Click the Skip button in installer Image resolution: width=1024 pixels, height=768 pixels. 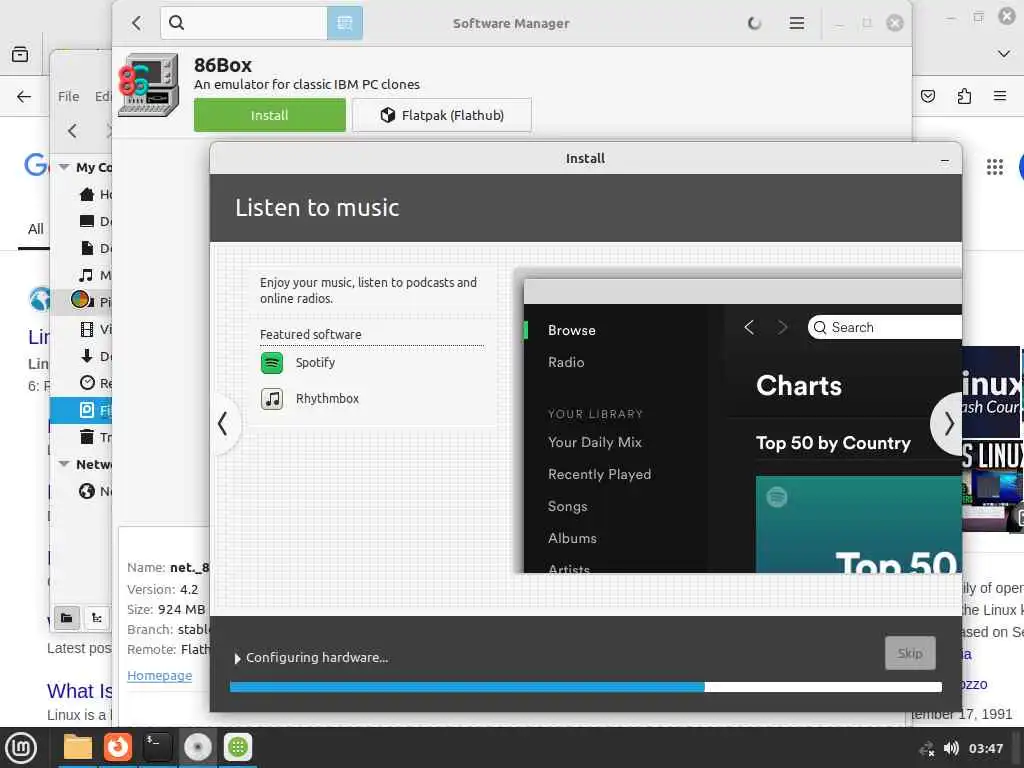point(910,653)
